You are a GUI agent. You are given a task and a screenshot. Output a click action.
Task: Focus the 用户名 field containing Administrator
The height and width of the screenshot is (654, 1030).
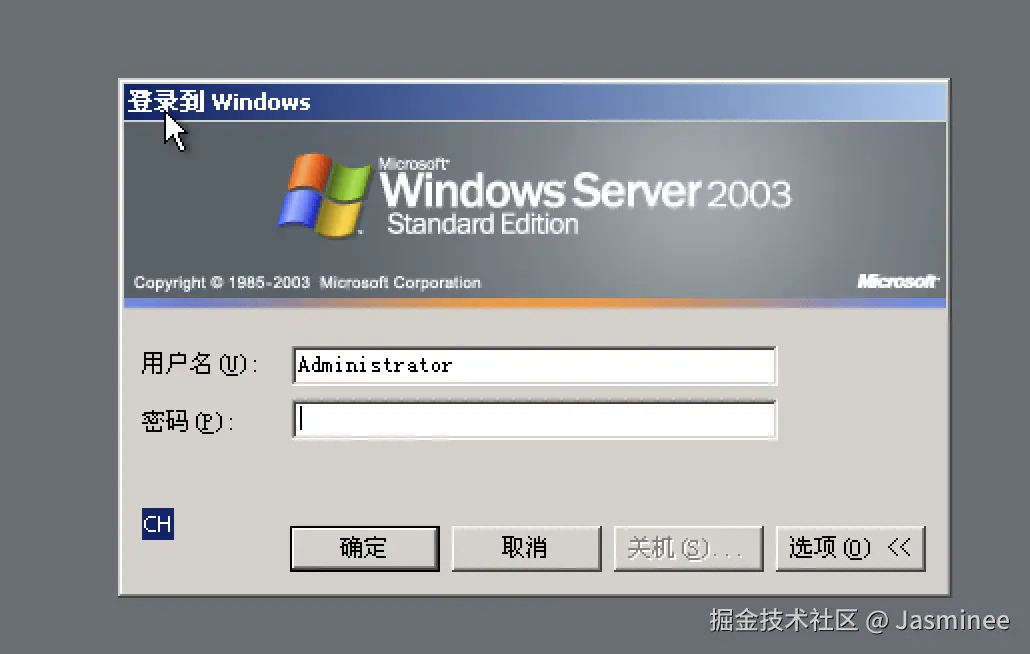tap(534, 366)
